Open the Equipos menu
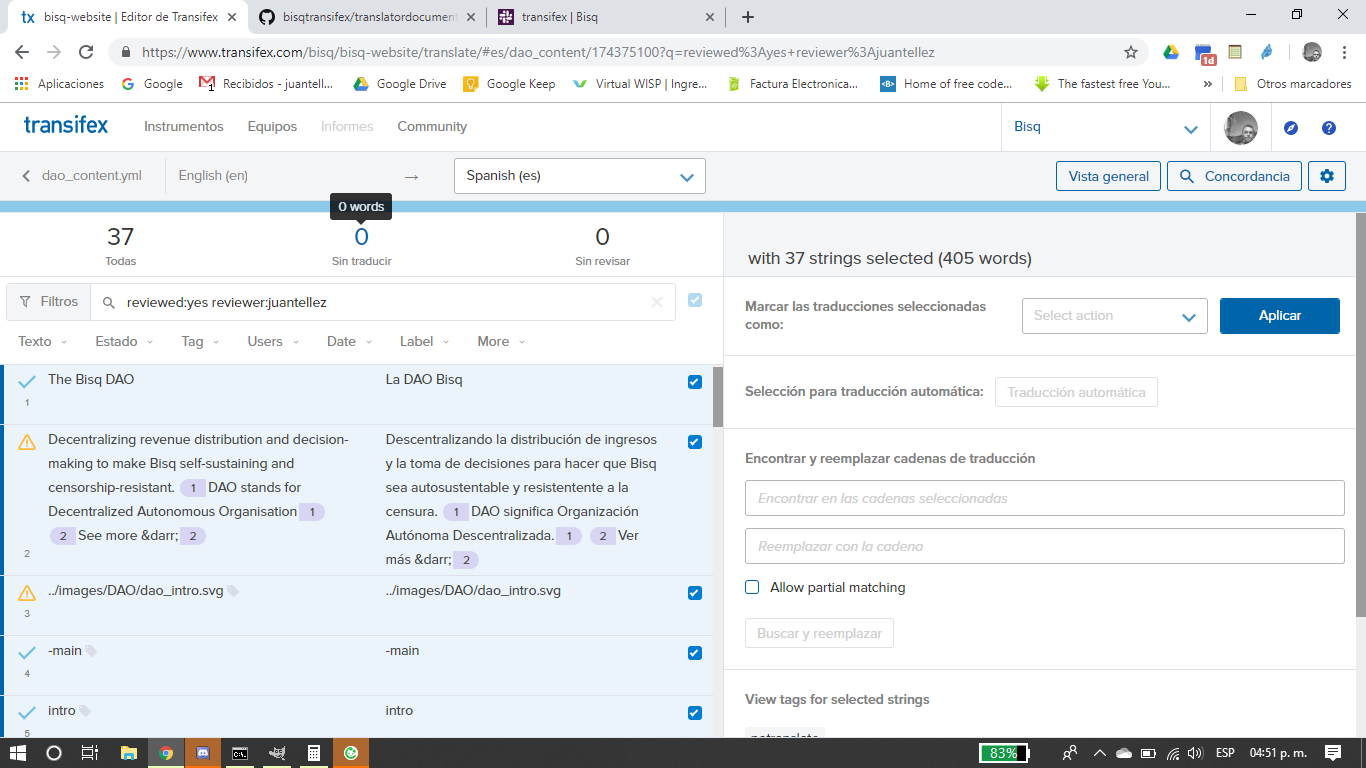Viewport: 1366px width, 768px height. pyautogui.click(x=272, y=127)
